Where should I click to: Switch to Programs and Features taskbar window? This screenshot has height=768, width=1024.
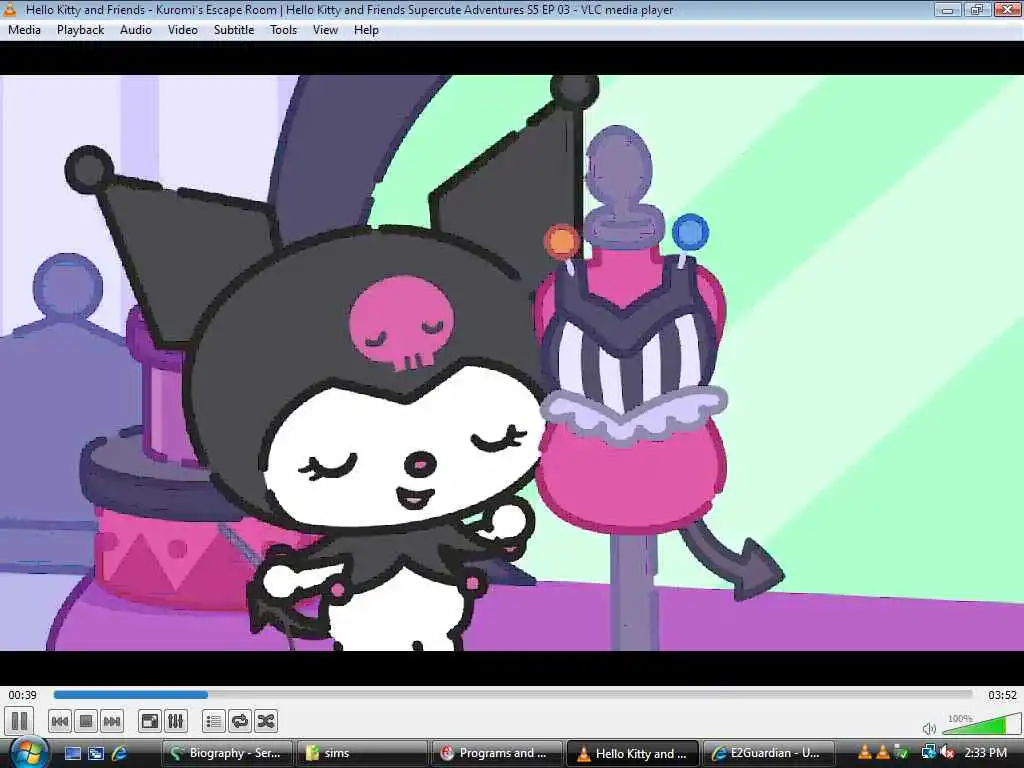(x=497, y=753)
